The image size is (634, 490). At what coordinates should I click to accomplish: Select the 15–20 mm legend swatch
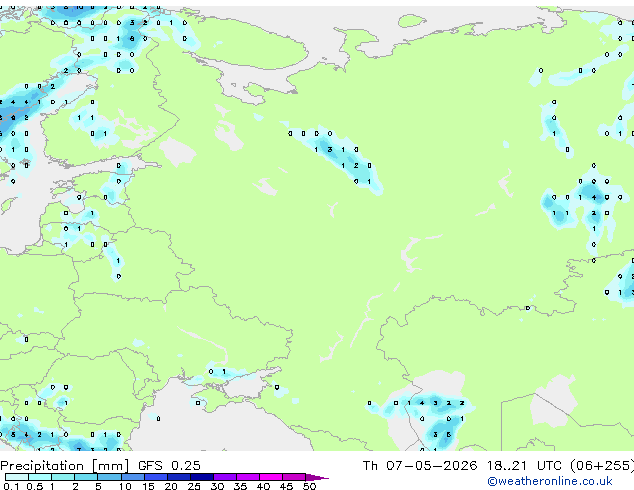156,477
